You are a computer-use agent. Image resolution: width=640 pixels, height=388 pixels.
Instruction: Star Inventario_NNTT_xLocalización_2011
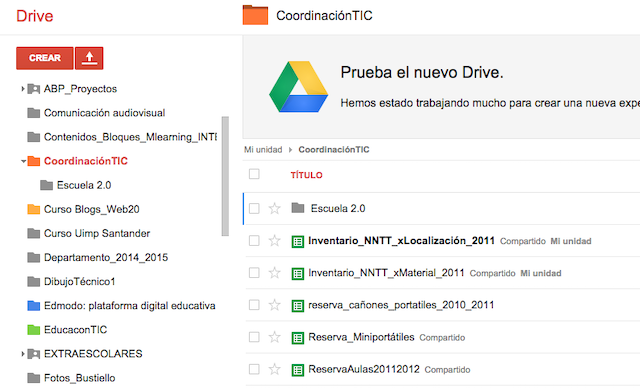click(x=275, y=241)
